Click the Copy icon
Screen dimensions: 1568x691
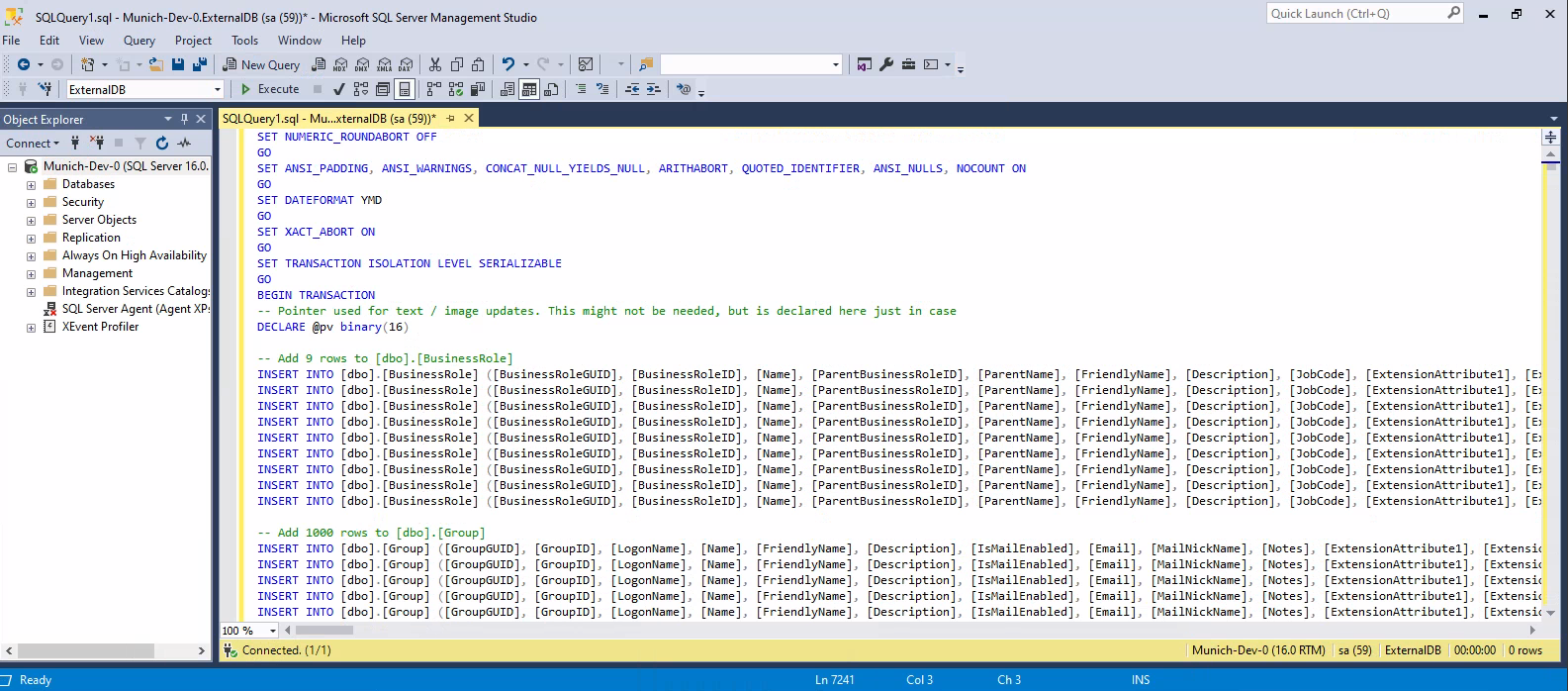coord(457,64)
